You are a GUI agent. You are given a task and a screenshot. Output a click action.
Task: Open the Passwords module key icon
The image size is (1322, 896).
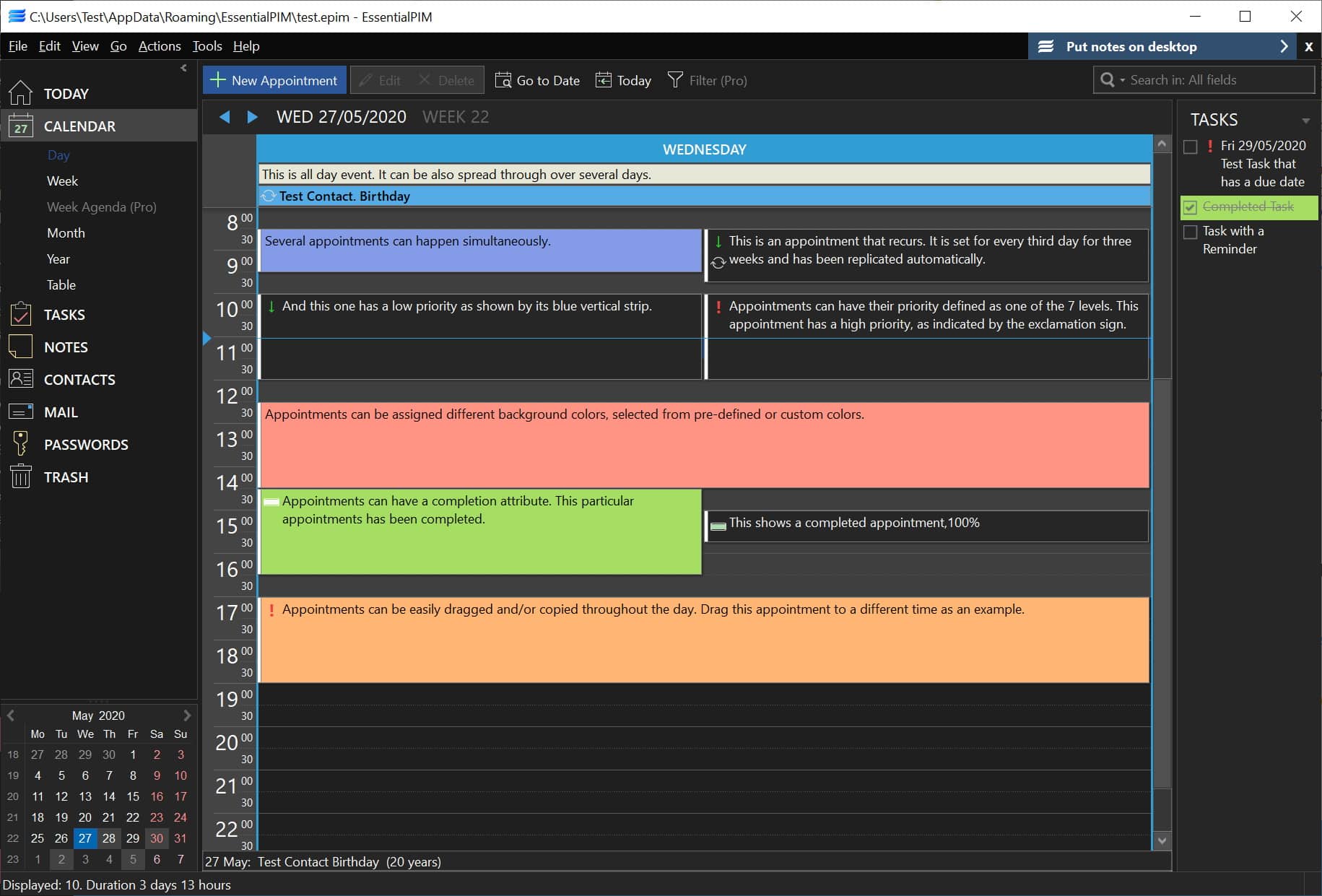(20, 444)
